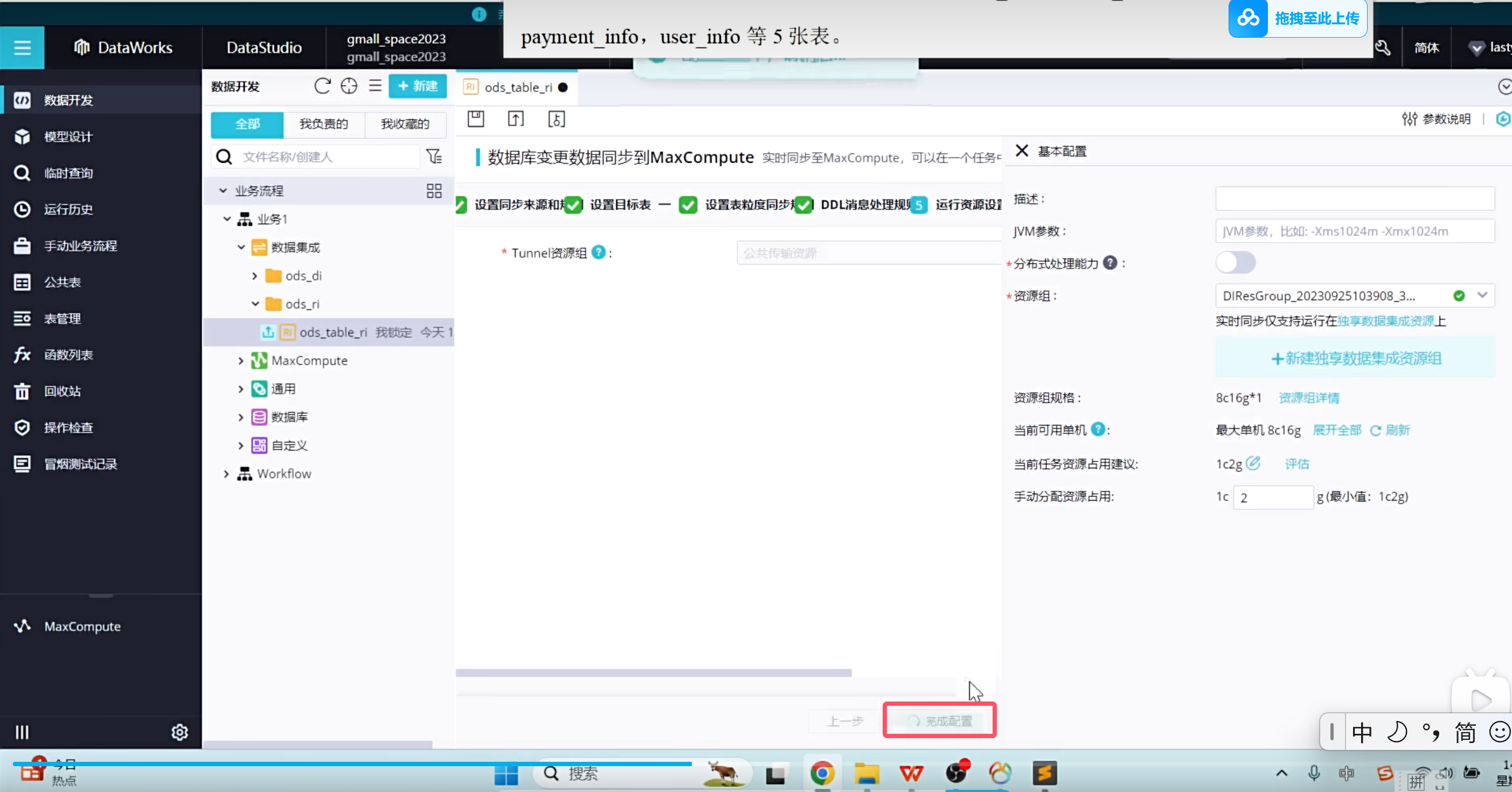The width and height of the screenshot is (1512, 792).
Task: Click the submit upload icon in toolbar
Action: [x=515, y=119]
